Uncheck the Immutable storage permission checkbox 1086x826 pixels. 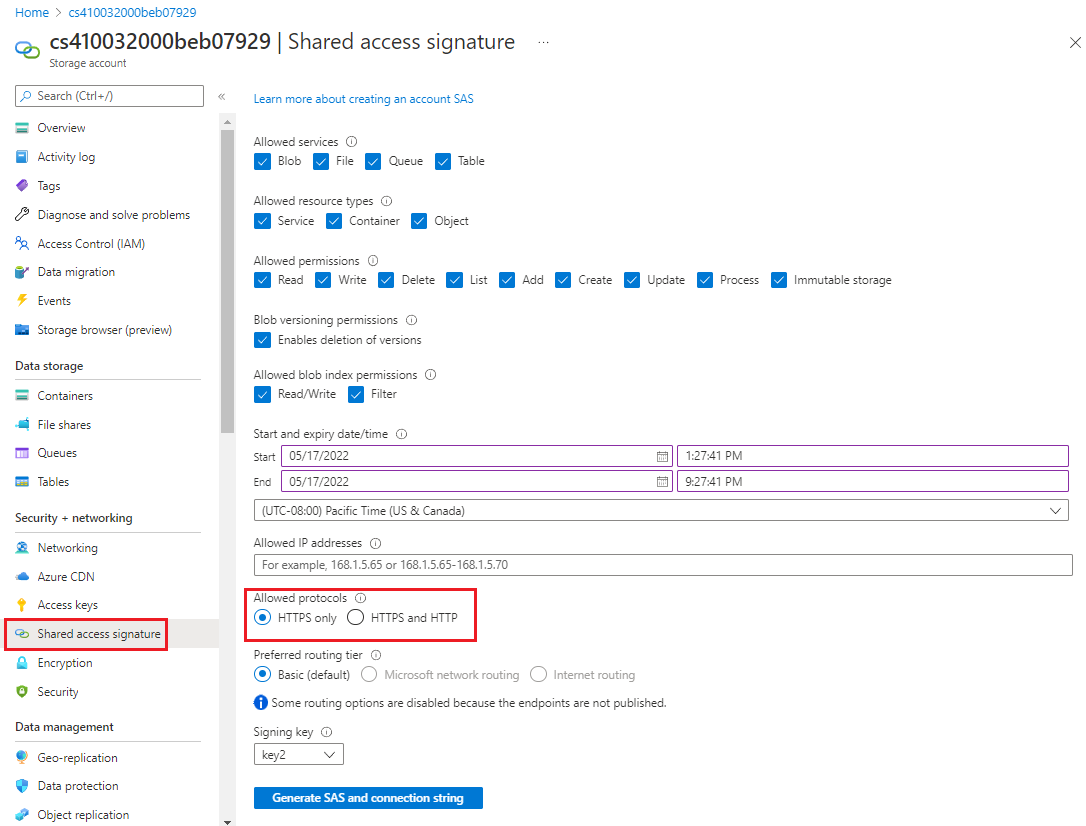click(x=779, y=280)
